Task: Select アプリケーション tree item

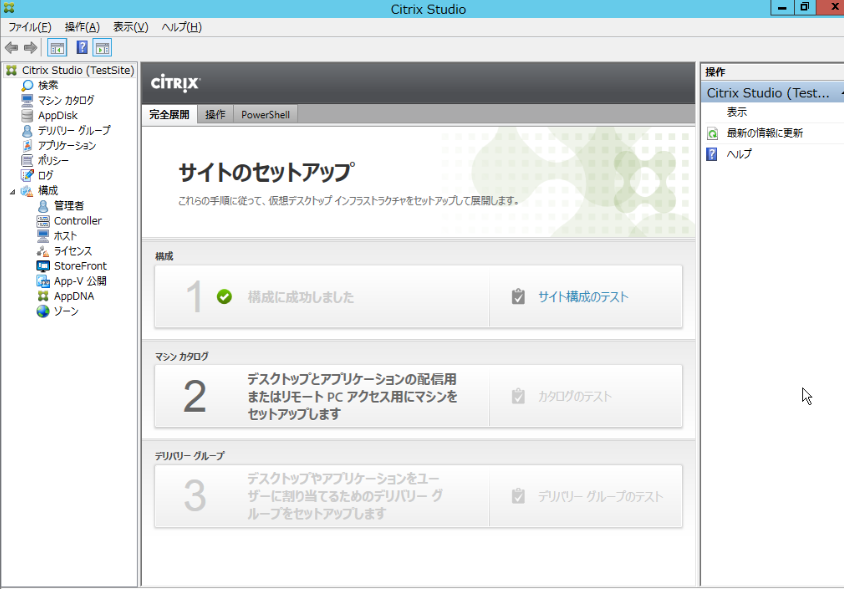Action: 67,145
